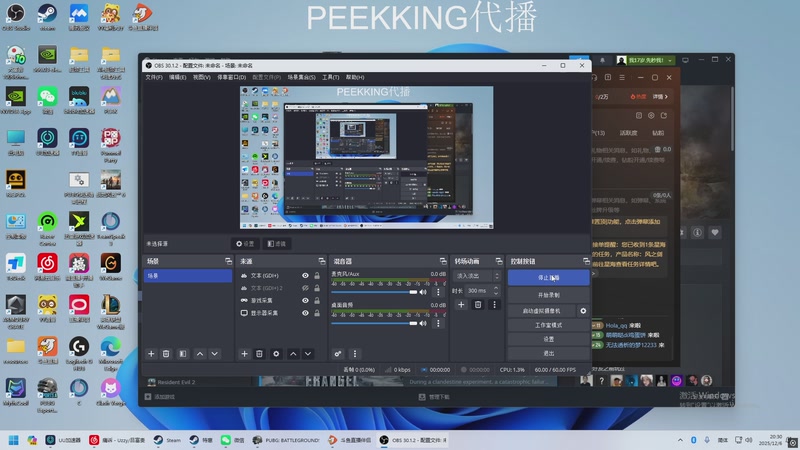Open the 编辑(E) menu
The height and width of the screenshot is (450, 800).
tap(178, 77)
